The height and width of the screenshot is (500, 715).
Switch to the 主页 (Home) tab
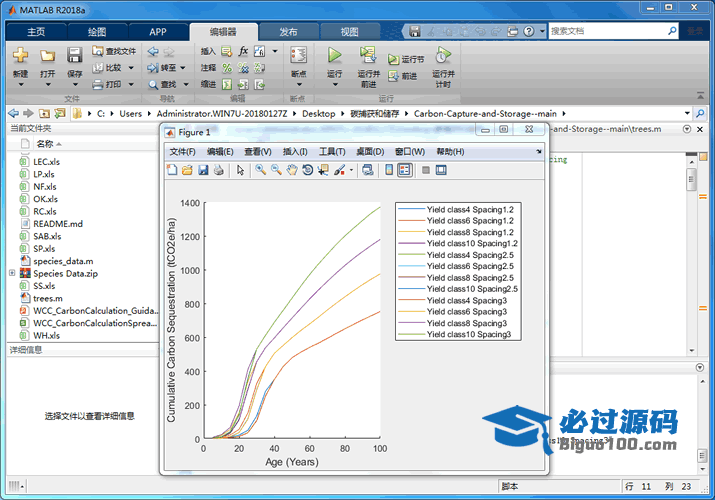click(x=36, y=32)
